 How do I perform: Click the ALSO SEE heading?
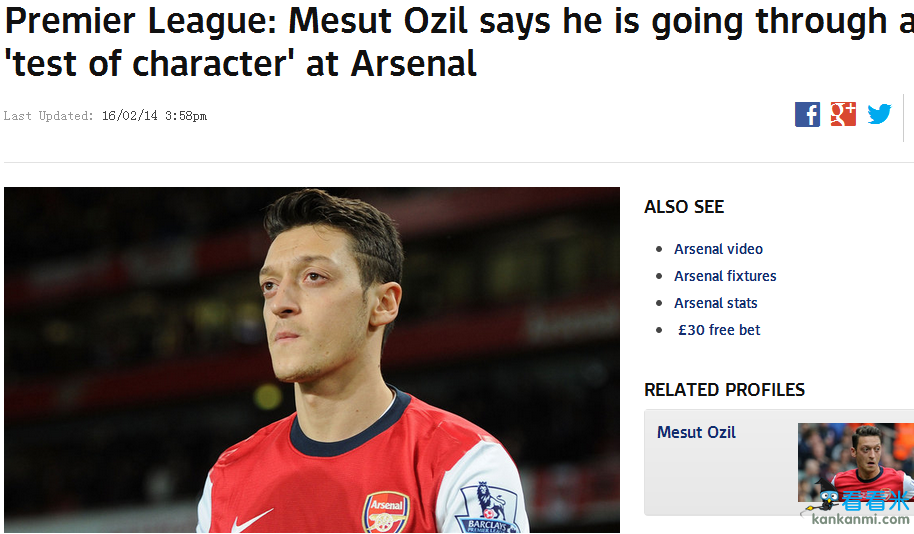click(x=684, y=207)
